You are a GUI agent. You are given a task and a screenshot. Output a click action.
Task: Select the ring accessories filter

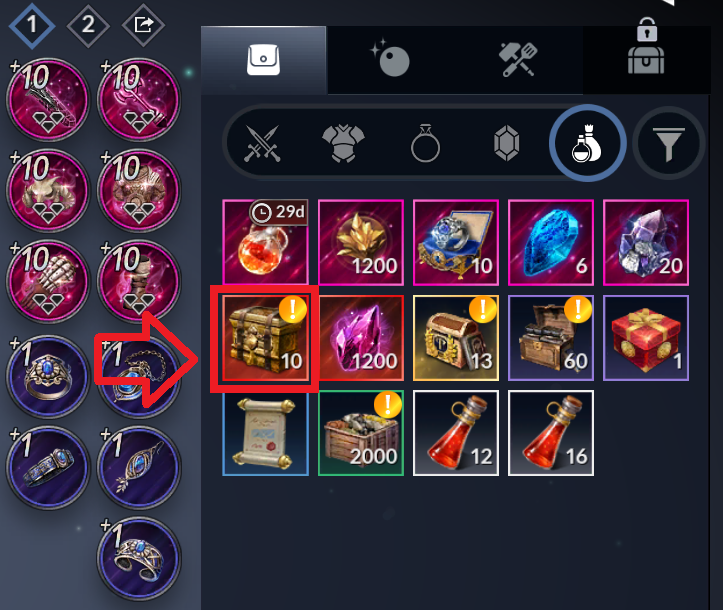pos(425,143)
